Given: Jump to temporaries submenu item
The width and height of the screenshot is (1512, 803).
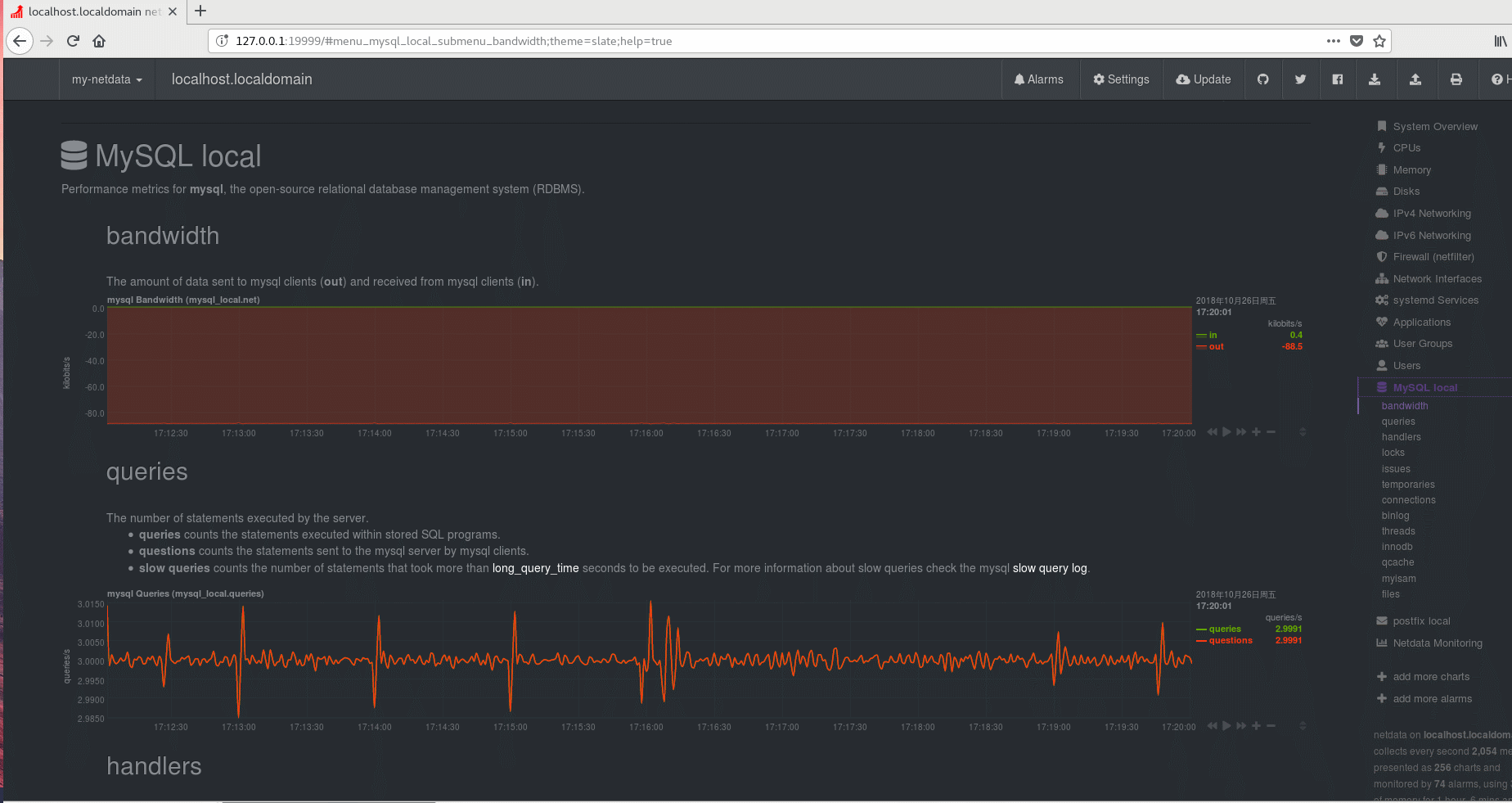Looking at the screenshot, I should (x=1408, y=485).
